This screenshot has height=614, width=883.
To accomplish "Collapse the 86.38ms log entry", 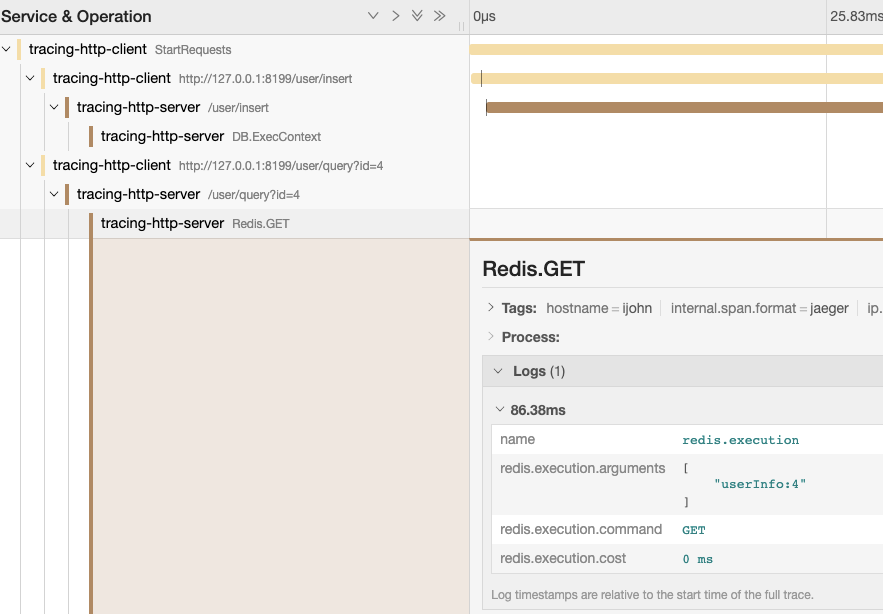I will (x=501, y=410).
